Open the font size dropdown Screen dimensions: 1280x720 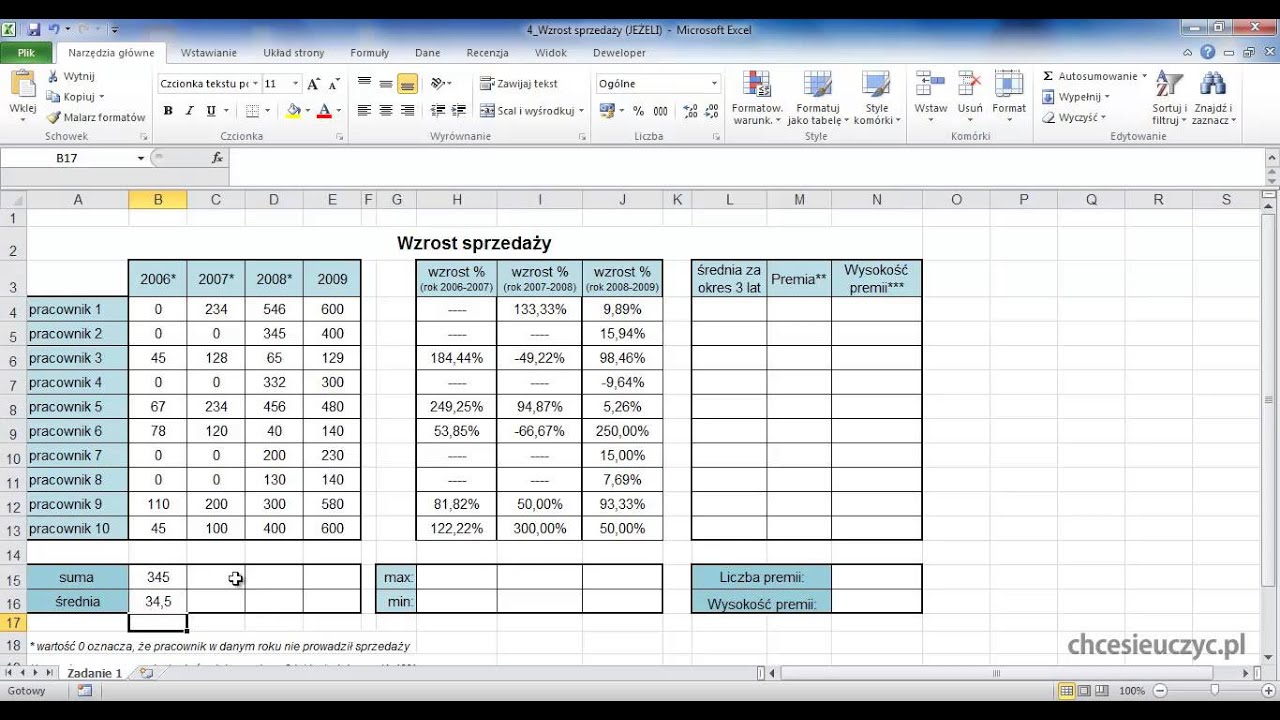point(295,84)
